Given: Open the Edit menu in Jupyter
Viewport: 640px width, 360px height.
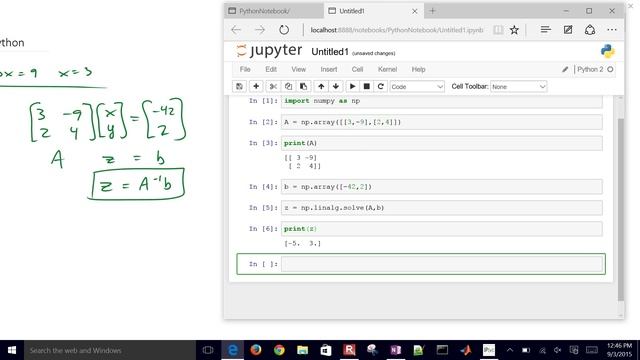Looking at the screenshot, I should [271, 69].
